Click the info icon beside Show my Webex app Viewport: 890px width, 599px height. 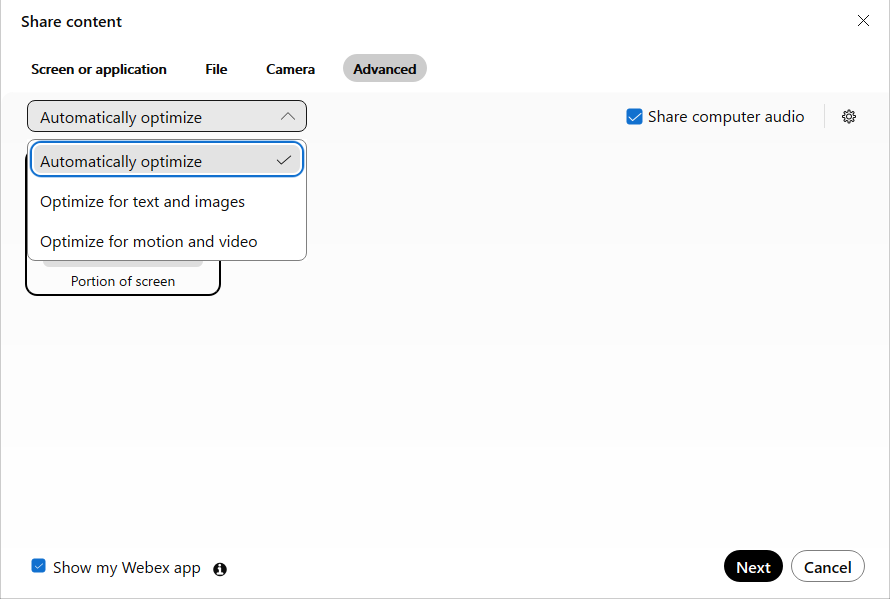click(x=220, y=569)
